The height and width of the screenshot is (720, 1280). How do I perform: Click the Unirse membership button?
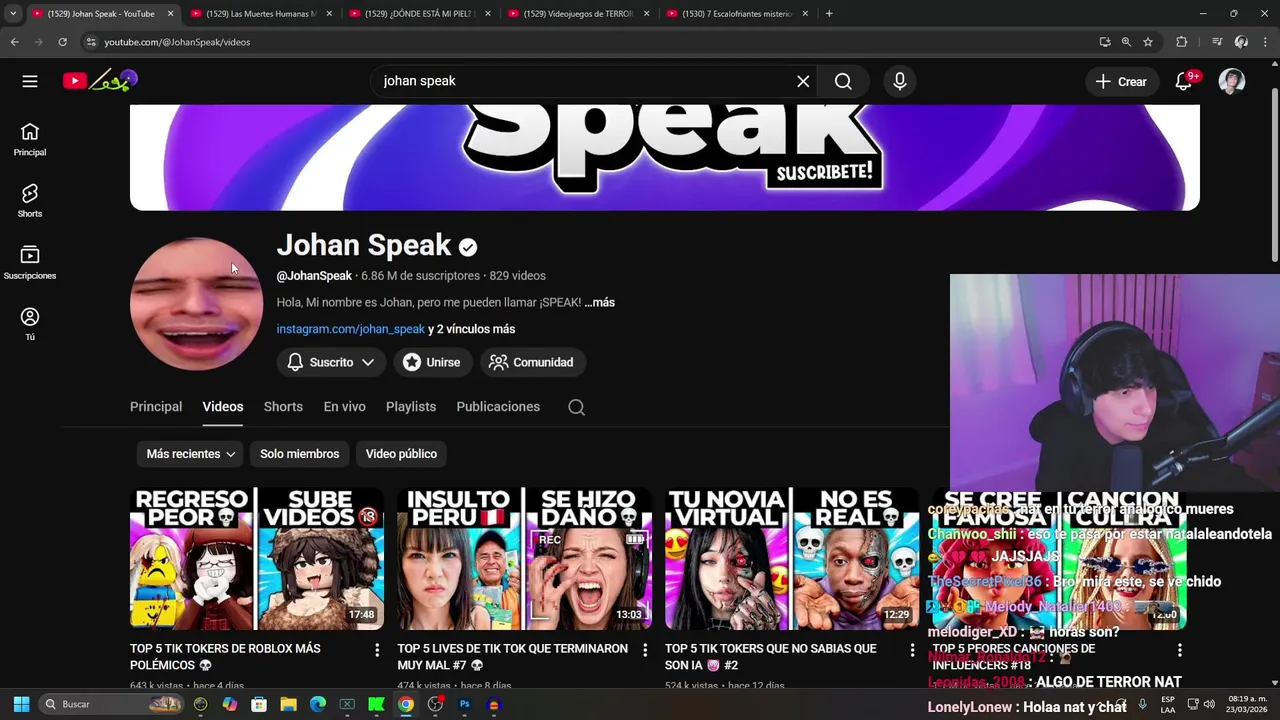coord(432,362)
